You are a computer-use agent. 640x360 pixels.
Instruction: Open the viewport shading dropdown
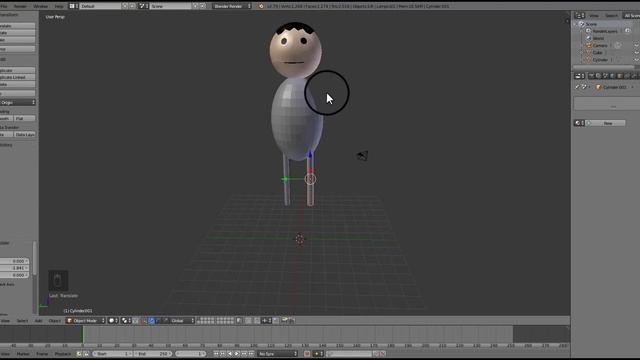113,321
